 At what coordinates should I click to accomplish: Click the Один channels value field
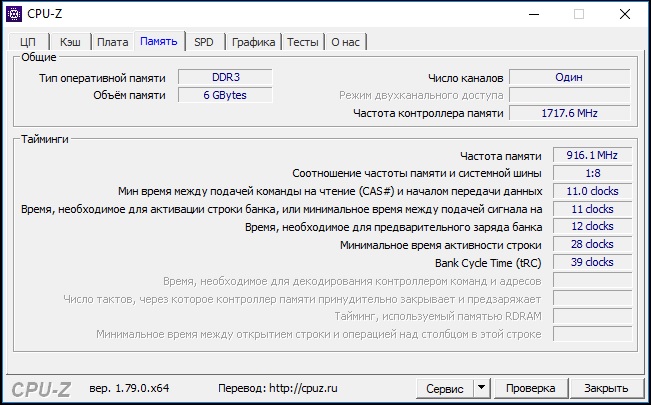coord(570,77)
